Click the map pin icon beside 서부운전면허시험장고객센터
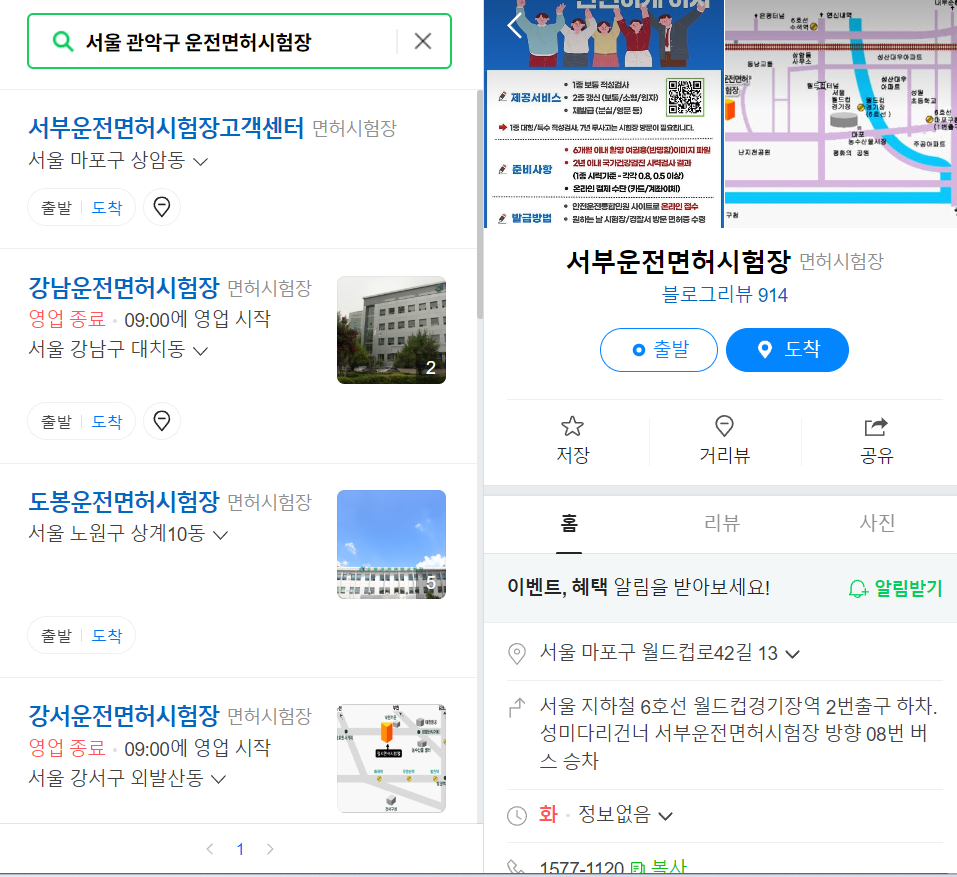The height and width of the screenshot is (877, 957). pos(161,207)
